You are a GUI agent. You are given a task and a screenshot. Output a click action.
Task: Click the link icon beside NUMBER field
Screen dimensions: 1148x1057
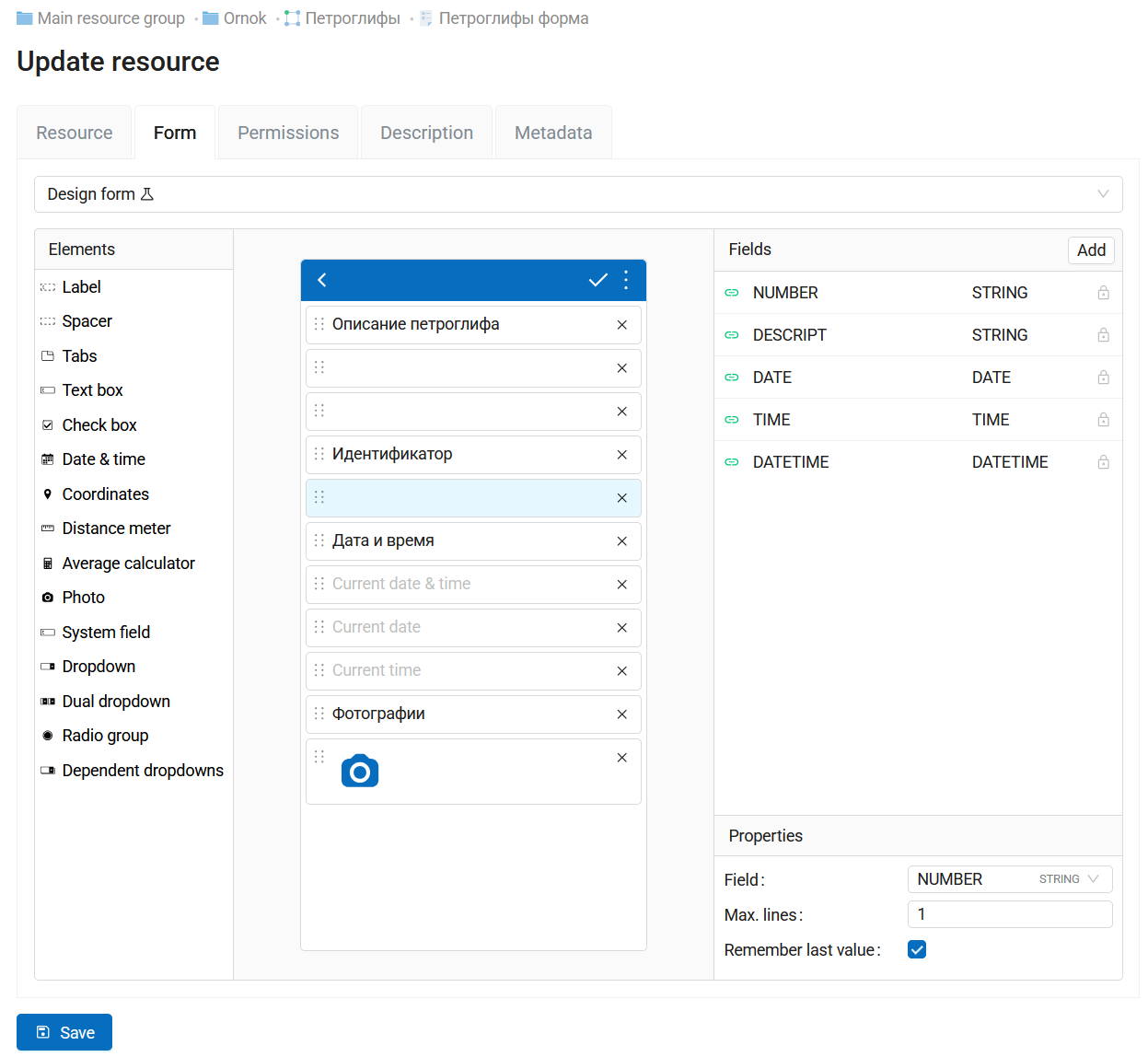(732, 293)
